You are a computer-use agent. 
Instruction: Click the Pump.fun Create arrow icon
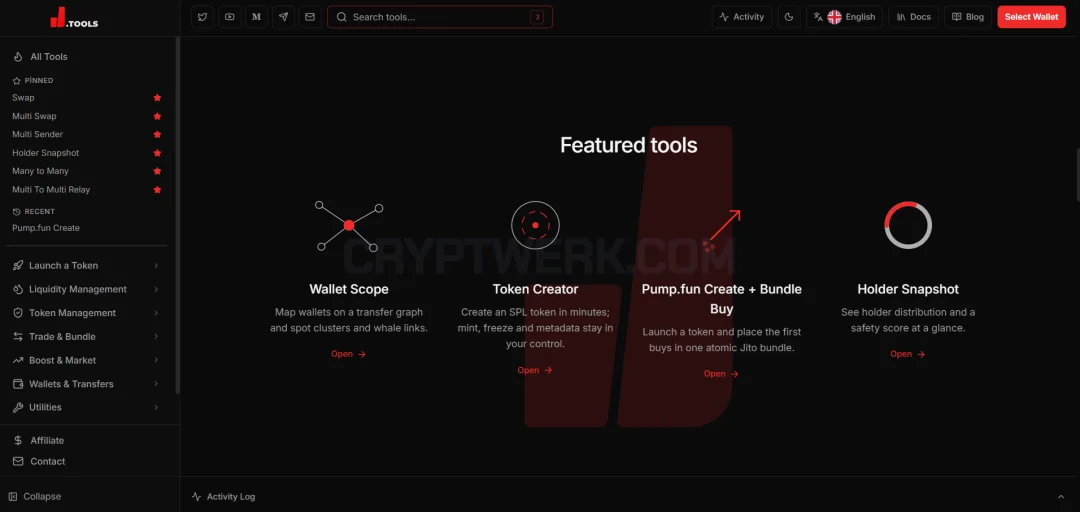tap(721, 229)
